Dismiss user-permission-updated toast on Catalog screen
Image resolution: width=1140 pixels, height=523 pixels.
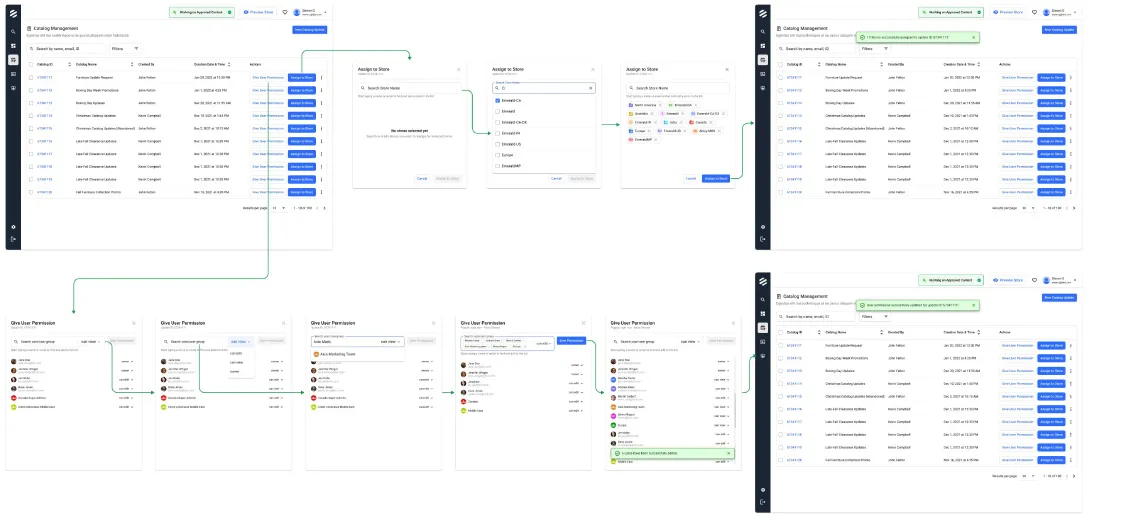pyautogui.click(x=973, y=304)
